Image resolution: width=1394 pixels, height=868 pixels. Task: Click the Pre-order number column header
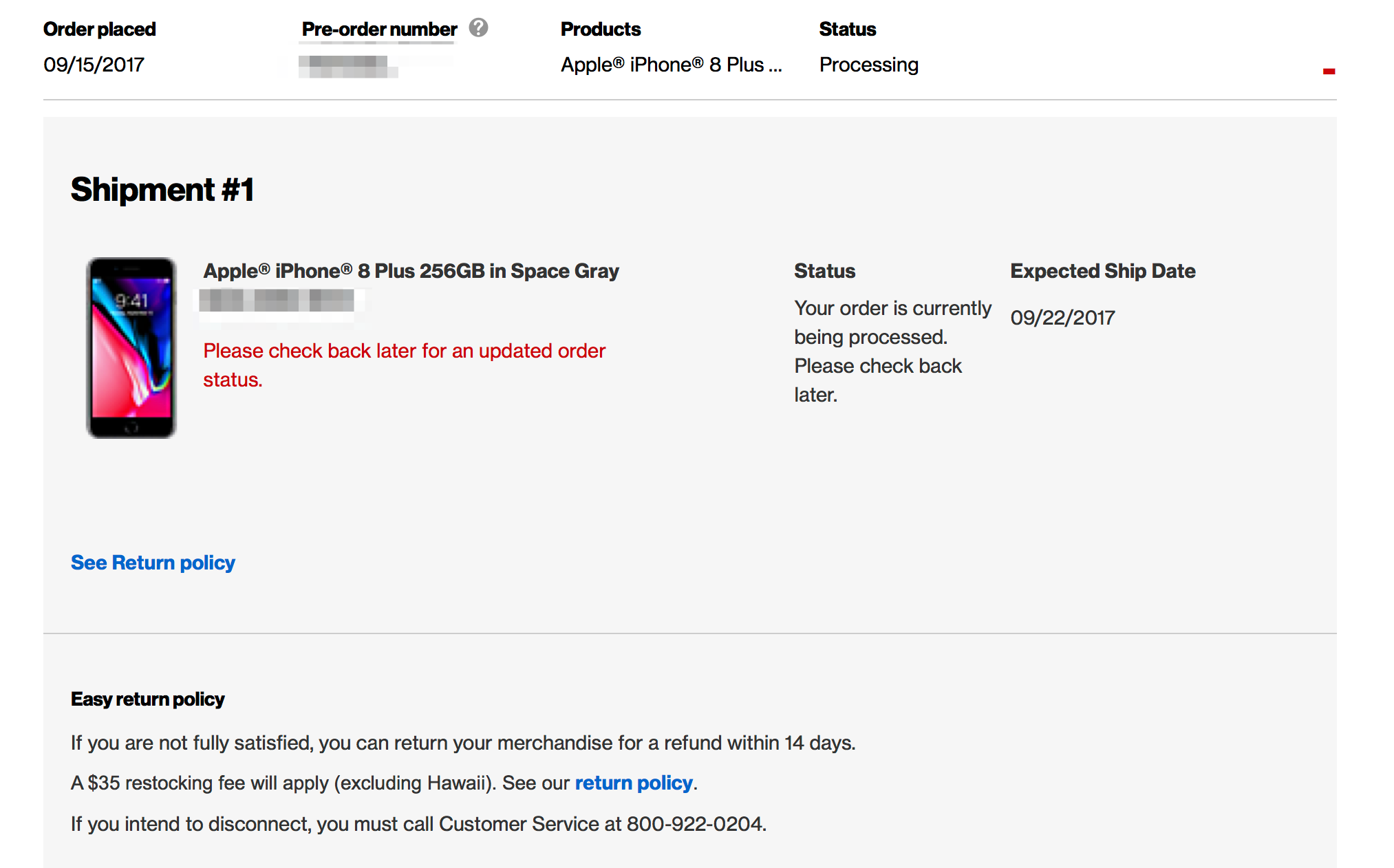coord(379,29)
